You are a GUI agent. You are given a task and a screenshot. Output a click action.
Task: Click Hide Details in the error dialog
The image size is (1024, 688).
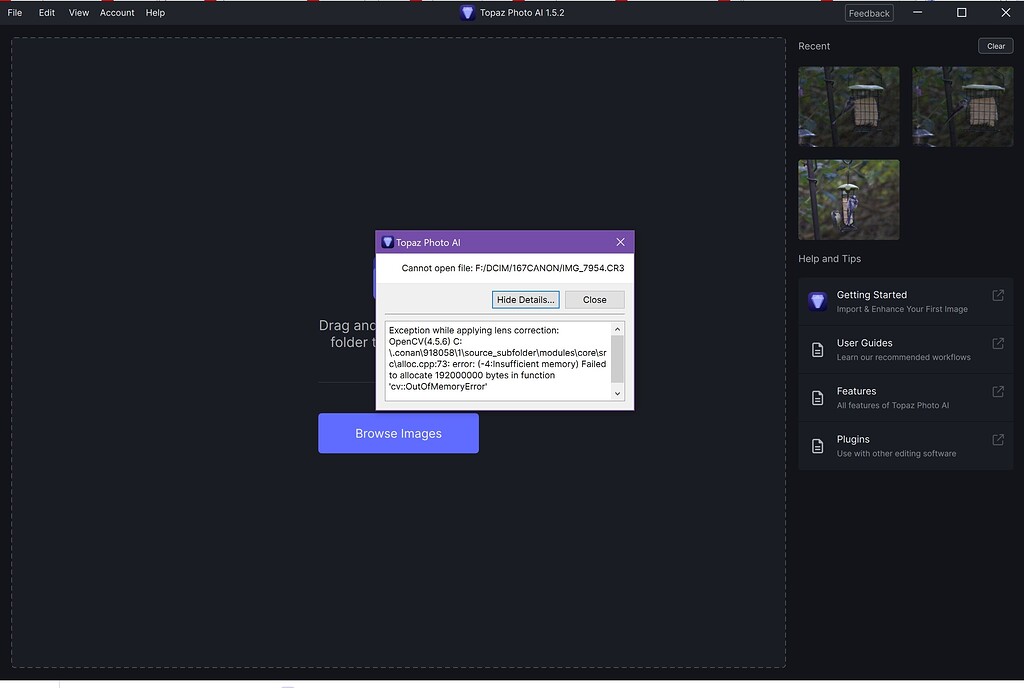click(525, 300)
